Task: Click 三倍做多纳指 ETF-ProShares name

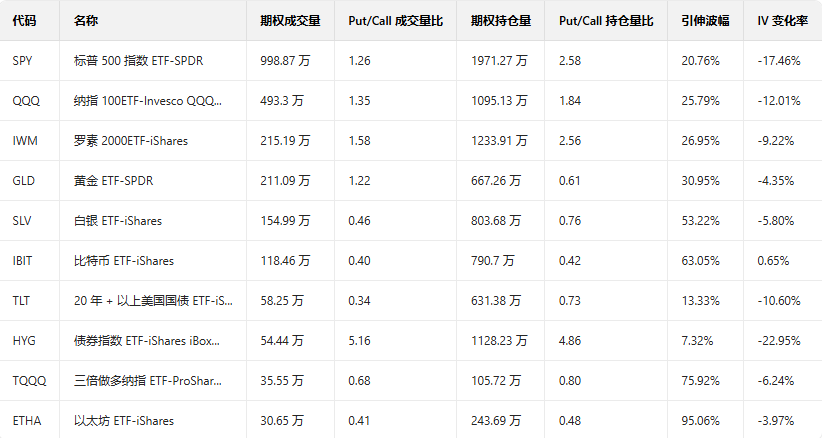Action: click(147, 381)
